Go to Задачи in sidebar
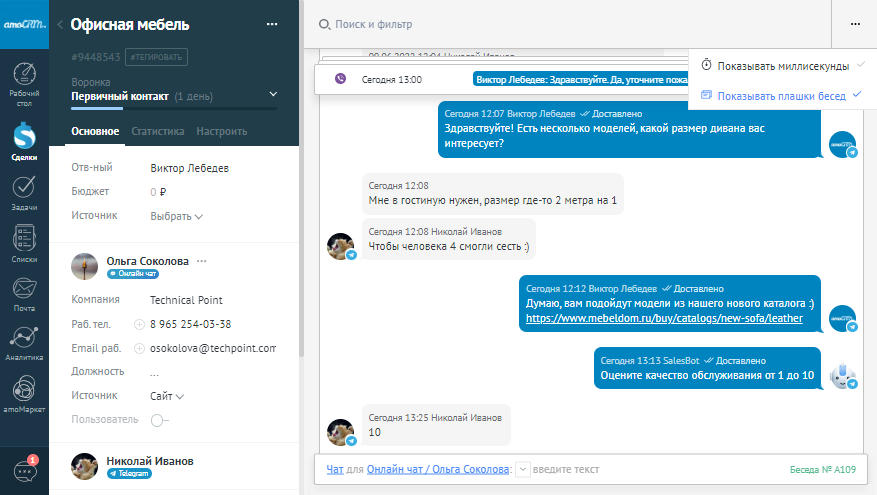This screenshot has height=495, width=877. (24, 191)
